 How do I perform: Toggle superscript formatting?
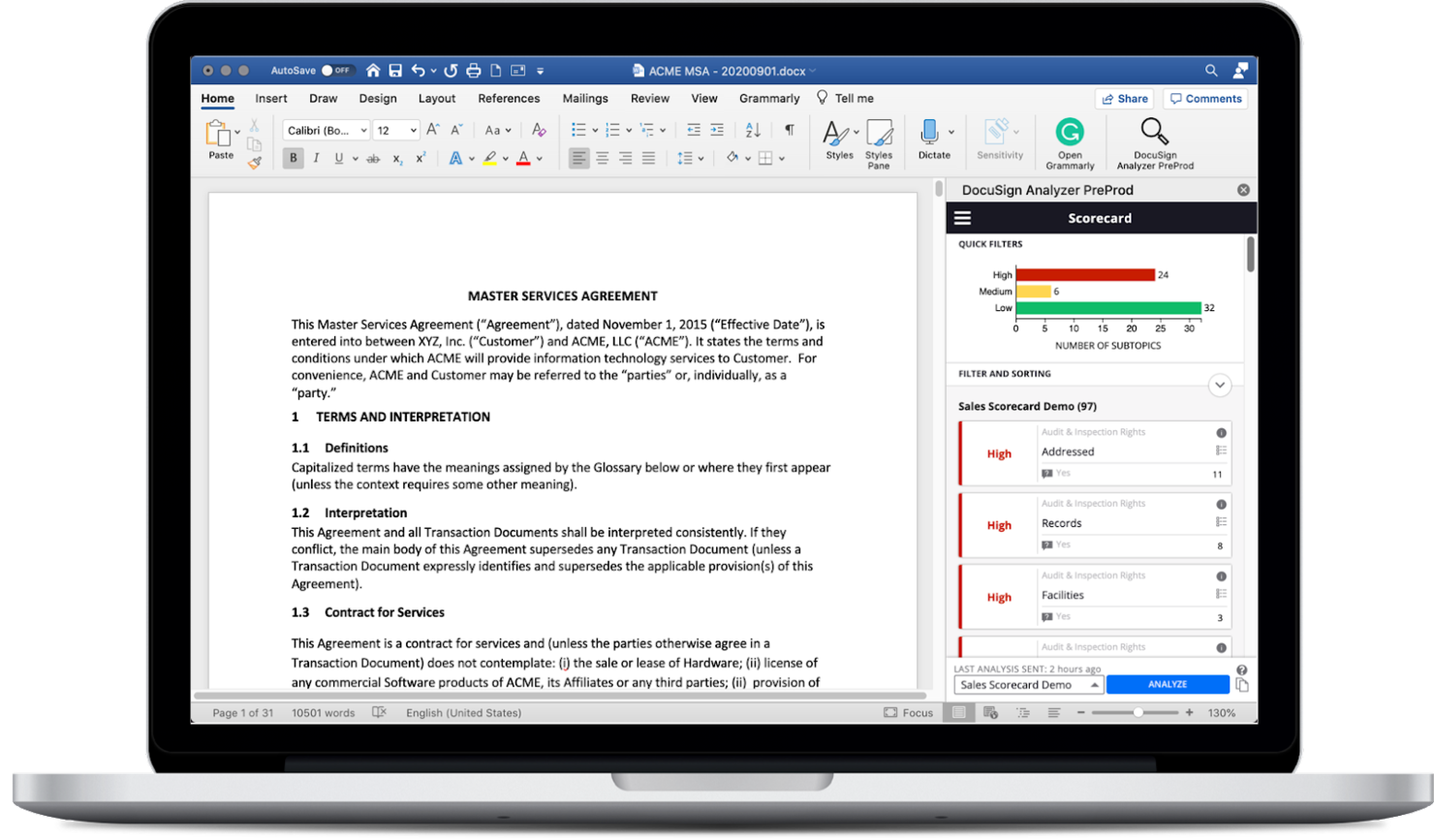[x=421, y=158]
